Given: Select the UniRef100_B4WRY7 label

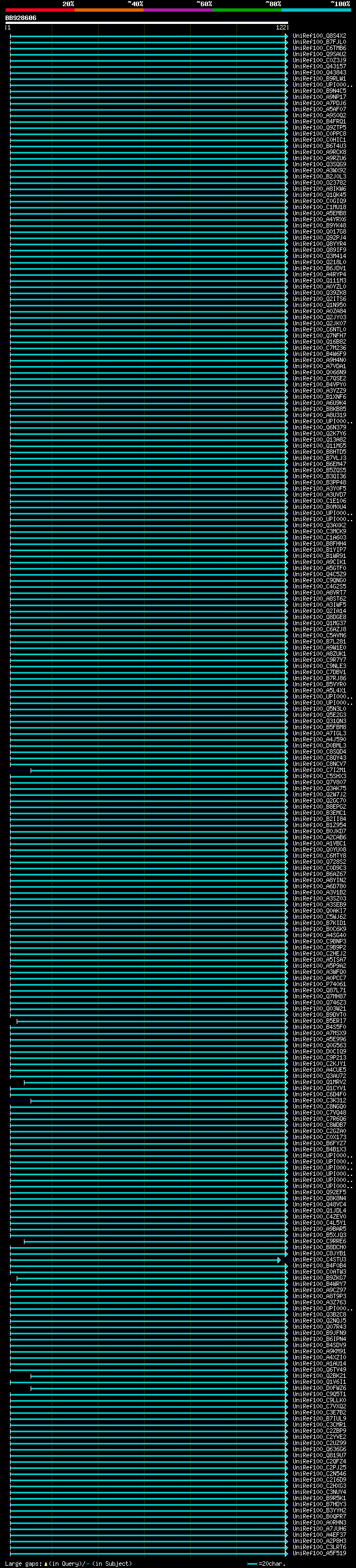Looking at the screenshot, I should (x=319, y=1284).
